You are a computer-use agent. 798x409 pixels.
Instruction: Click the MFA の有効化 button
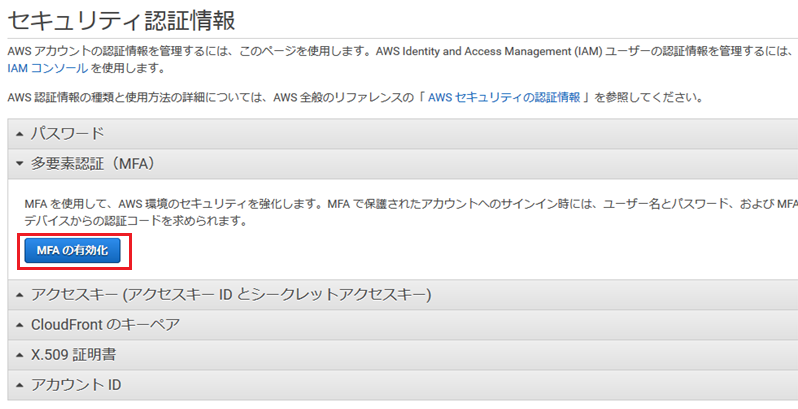coord(72,251)
